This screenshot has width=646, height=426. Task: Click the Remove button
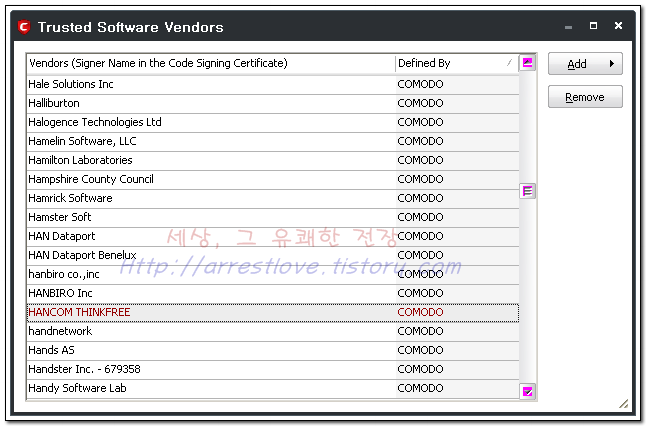pyautogui.click(x=585, y=97)
